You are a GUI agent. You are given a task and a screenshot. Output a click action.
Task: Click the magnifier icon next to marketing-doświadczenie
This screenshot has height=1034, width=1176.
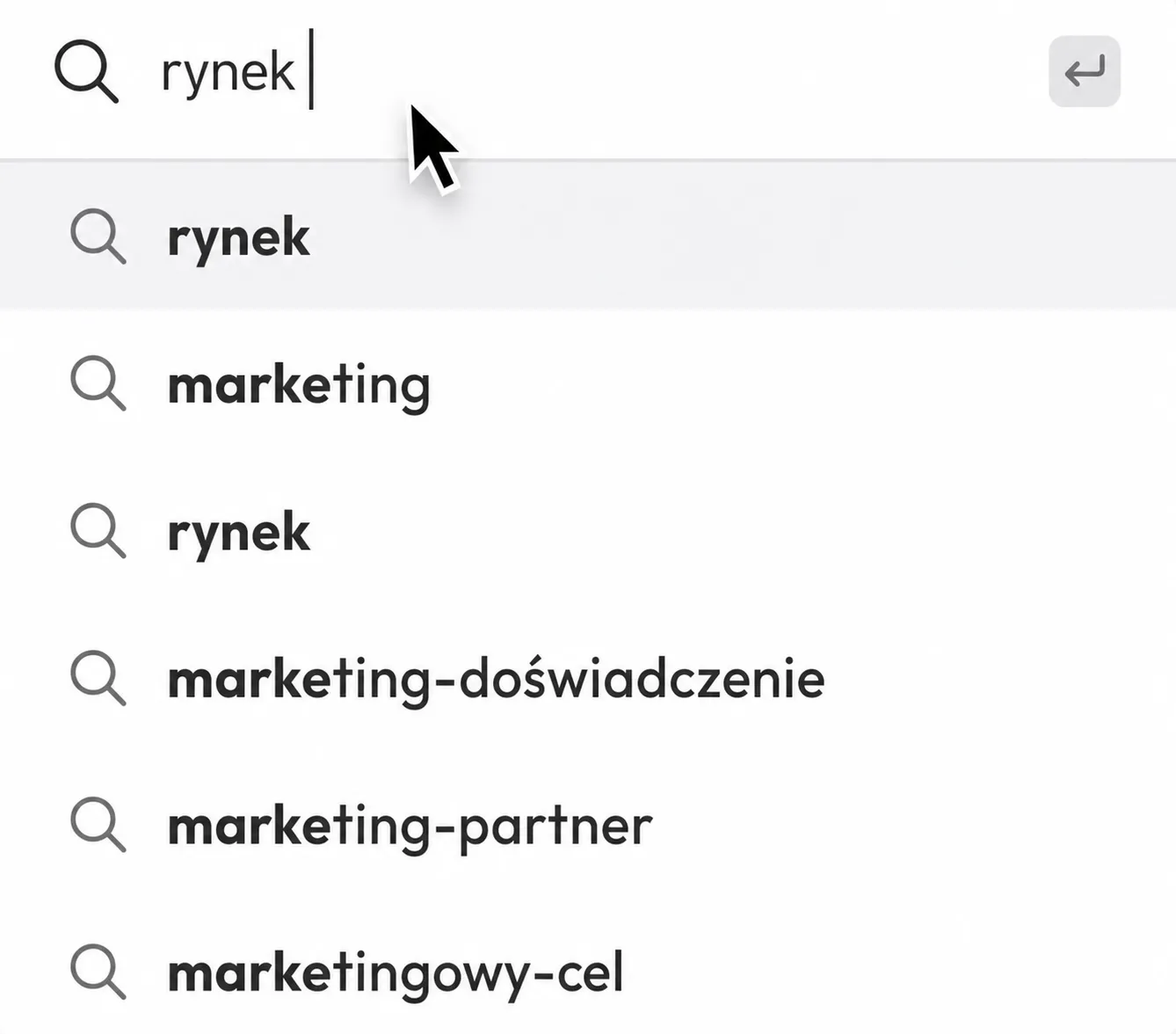(98, 678)
